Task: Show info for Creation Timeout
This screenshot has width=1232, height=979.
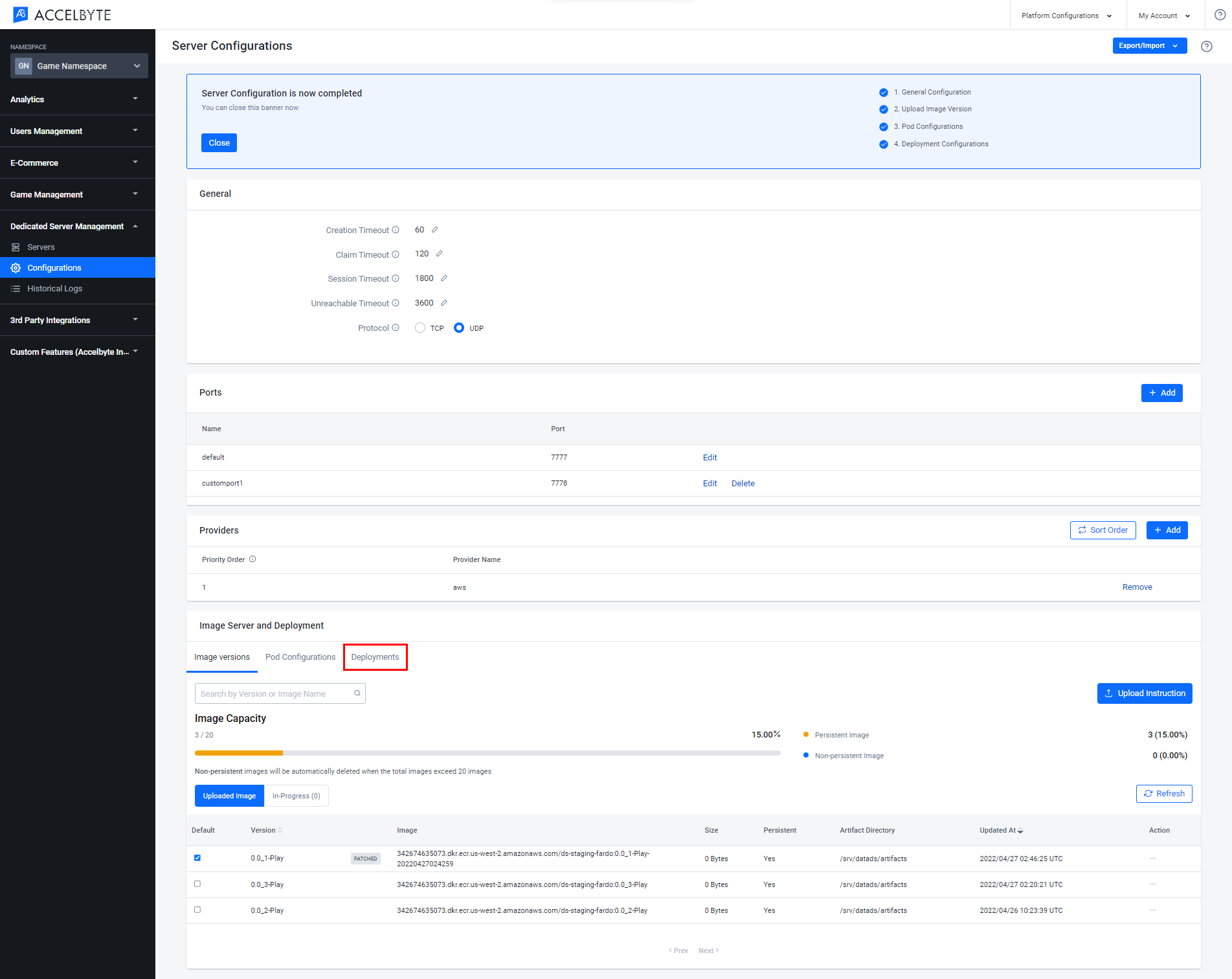Action: pyautogui.click(x=396, y=230)
